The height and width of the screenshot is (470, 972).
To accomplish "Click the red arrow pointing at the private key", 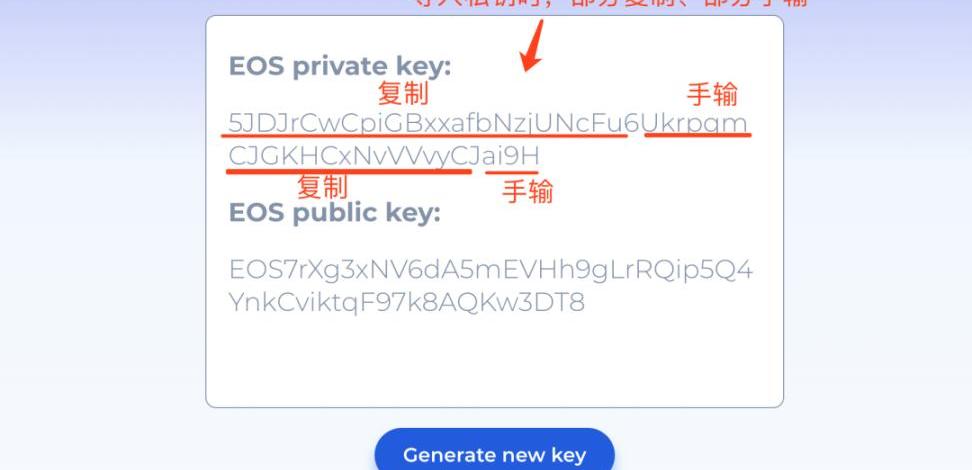I will coord(531,45).
